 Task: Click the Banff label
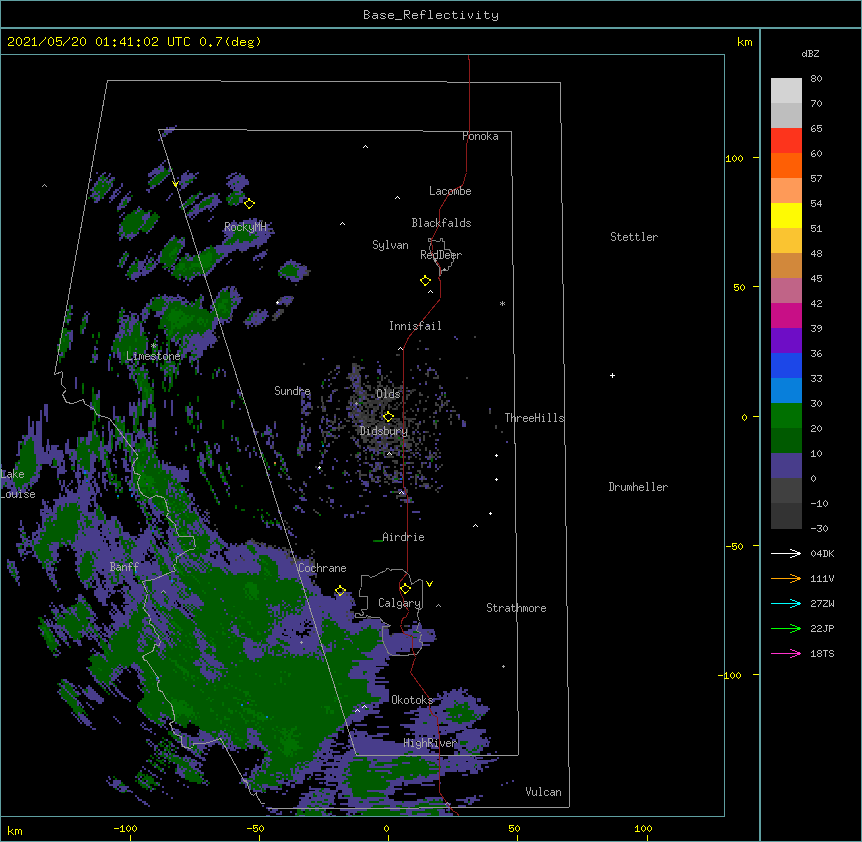pos(124,567)
